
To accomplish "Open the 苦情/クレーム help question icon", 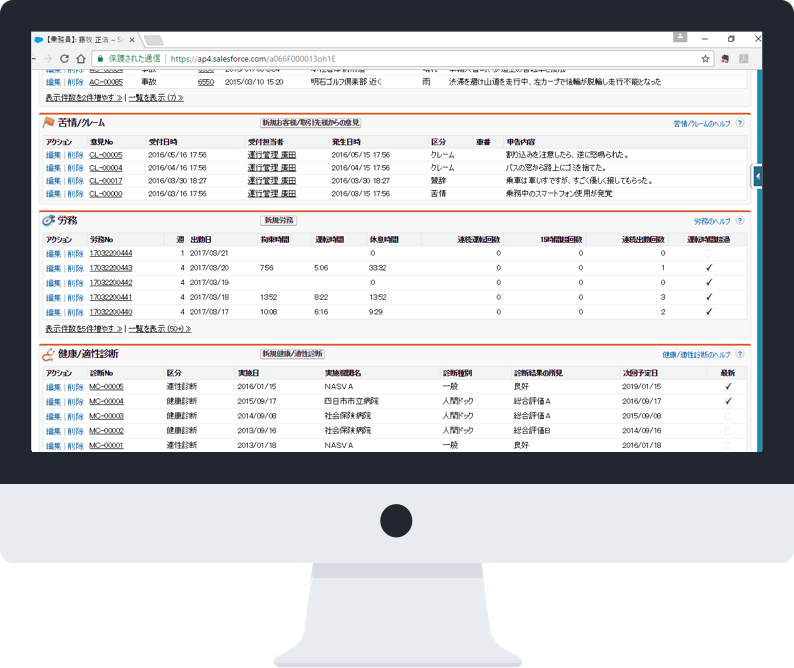I will click(740, 123).
